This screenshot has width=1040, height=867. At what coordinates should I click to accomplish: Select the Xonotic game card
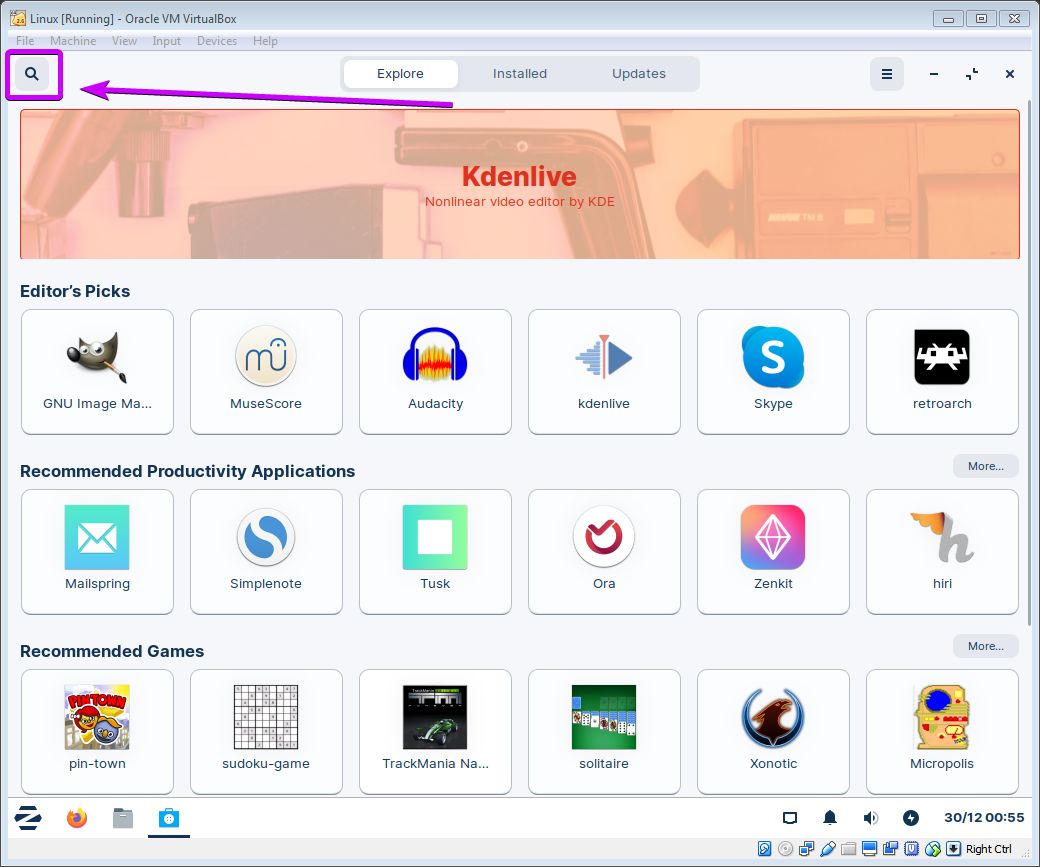[773, 732]
